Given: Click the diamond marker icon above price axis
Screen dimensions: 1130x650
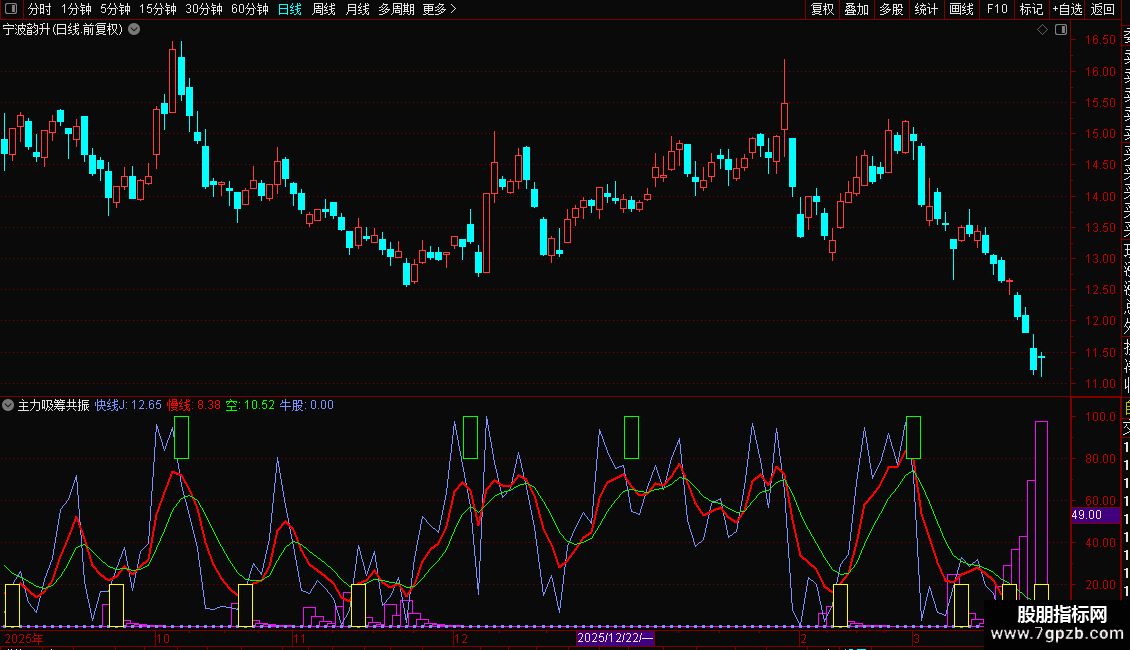Looking at the screenshot, I should (1042, 30).
